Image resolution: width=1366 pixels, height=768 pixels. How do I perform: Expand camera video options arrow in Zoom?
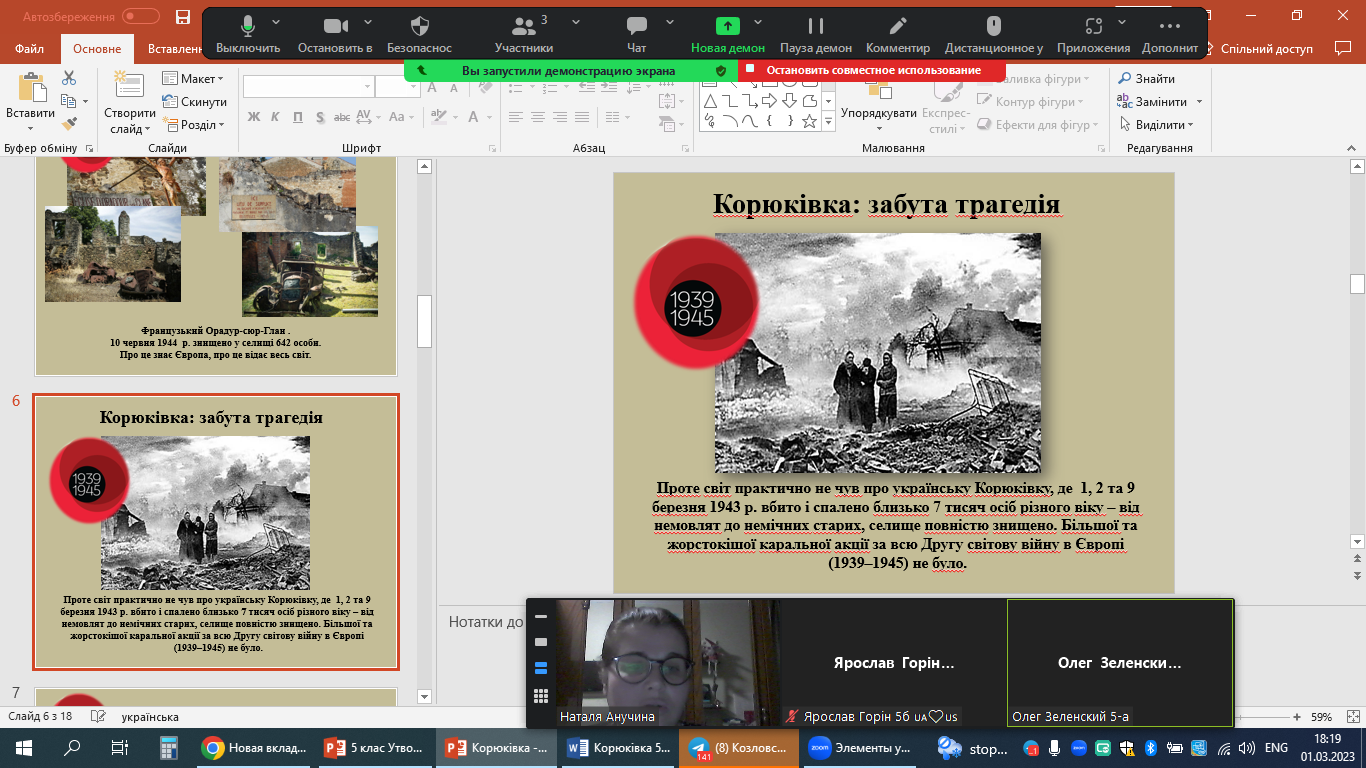[368, 22]
